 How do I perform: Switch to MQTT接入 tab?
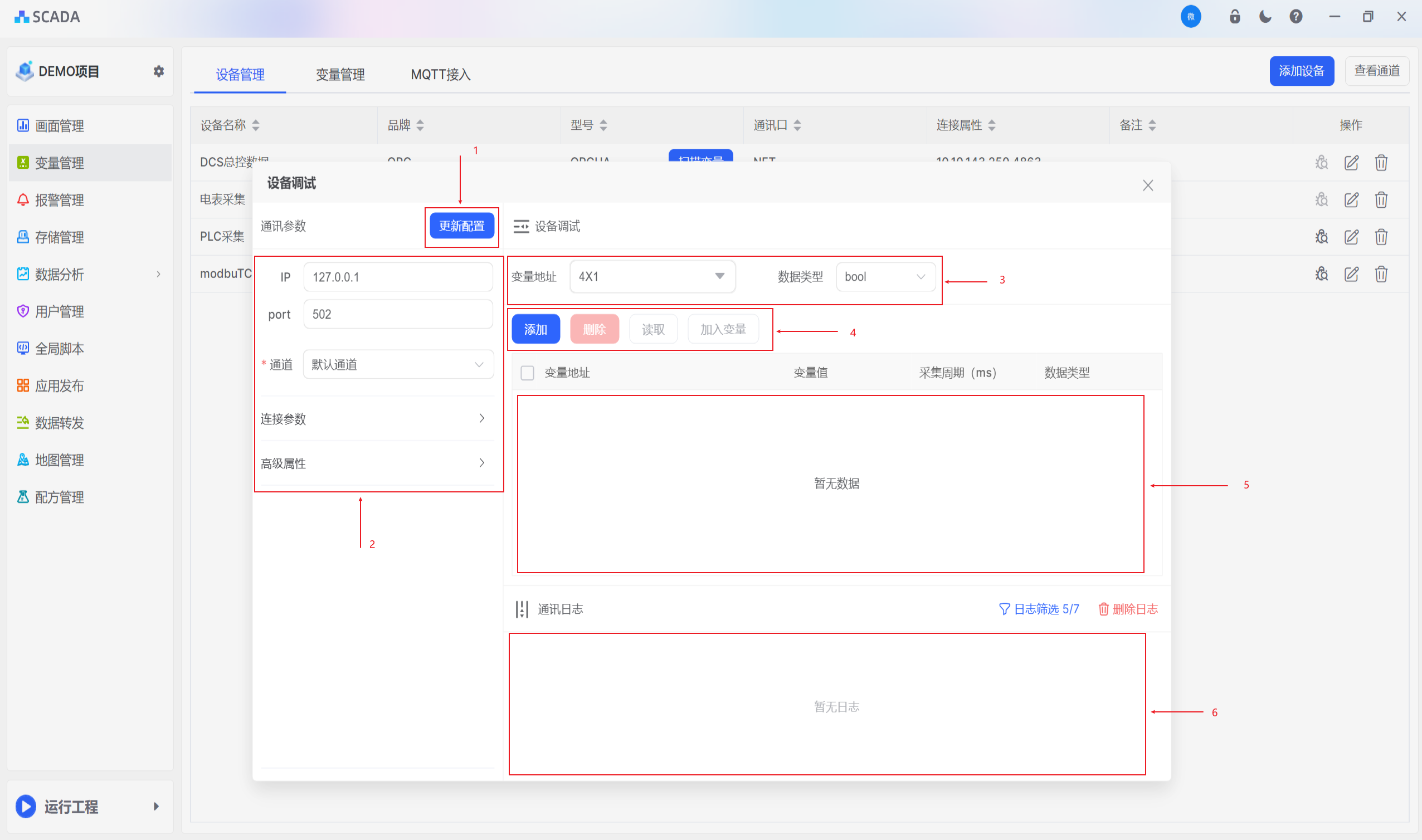point(440,74)
